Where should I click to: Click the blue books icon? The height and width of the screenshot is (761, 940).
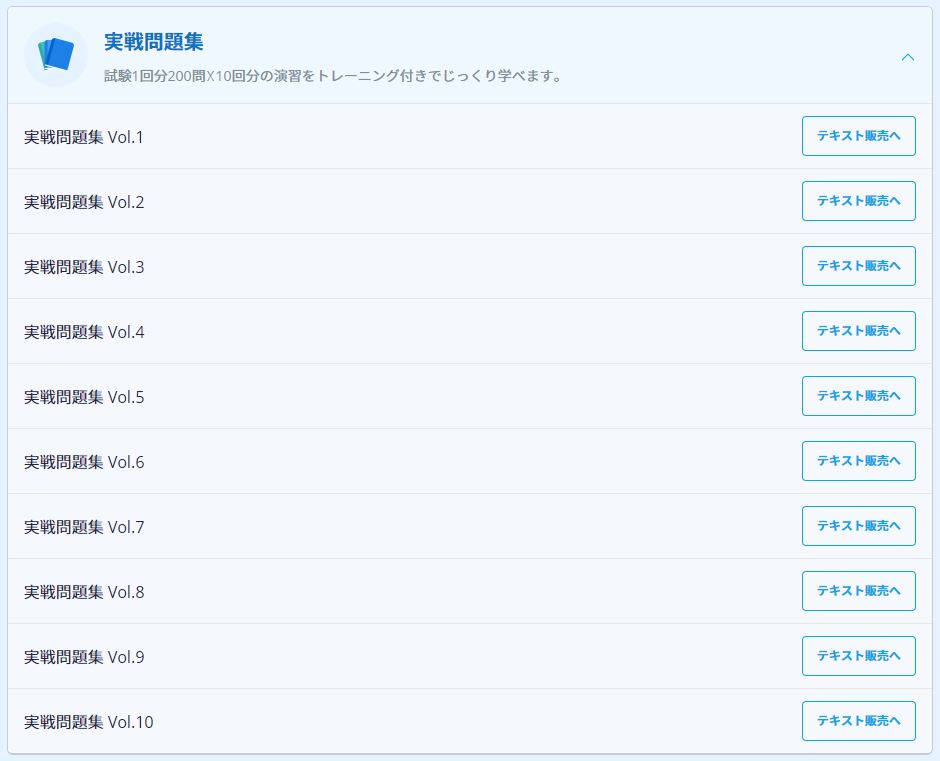coord(56,55)
